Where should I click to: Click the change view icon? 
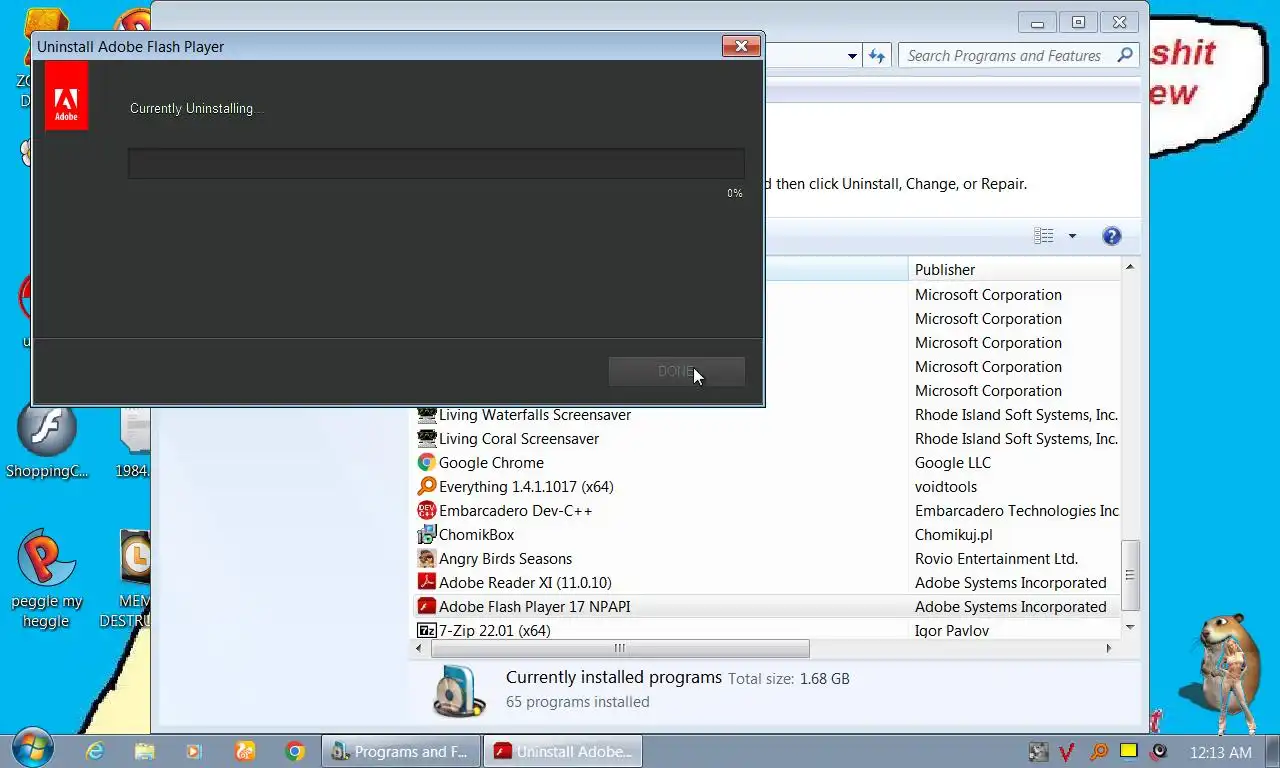click(x=1044, y=236)
